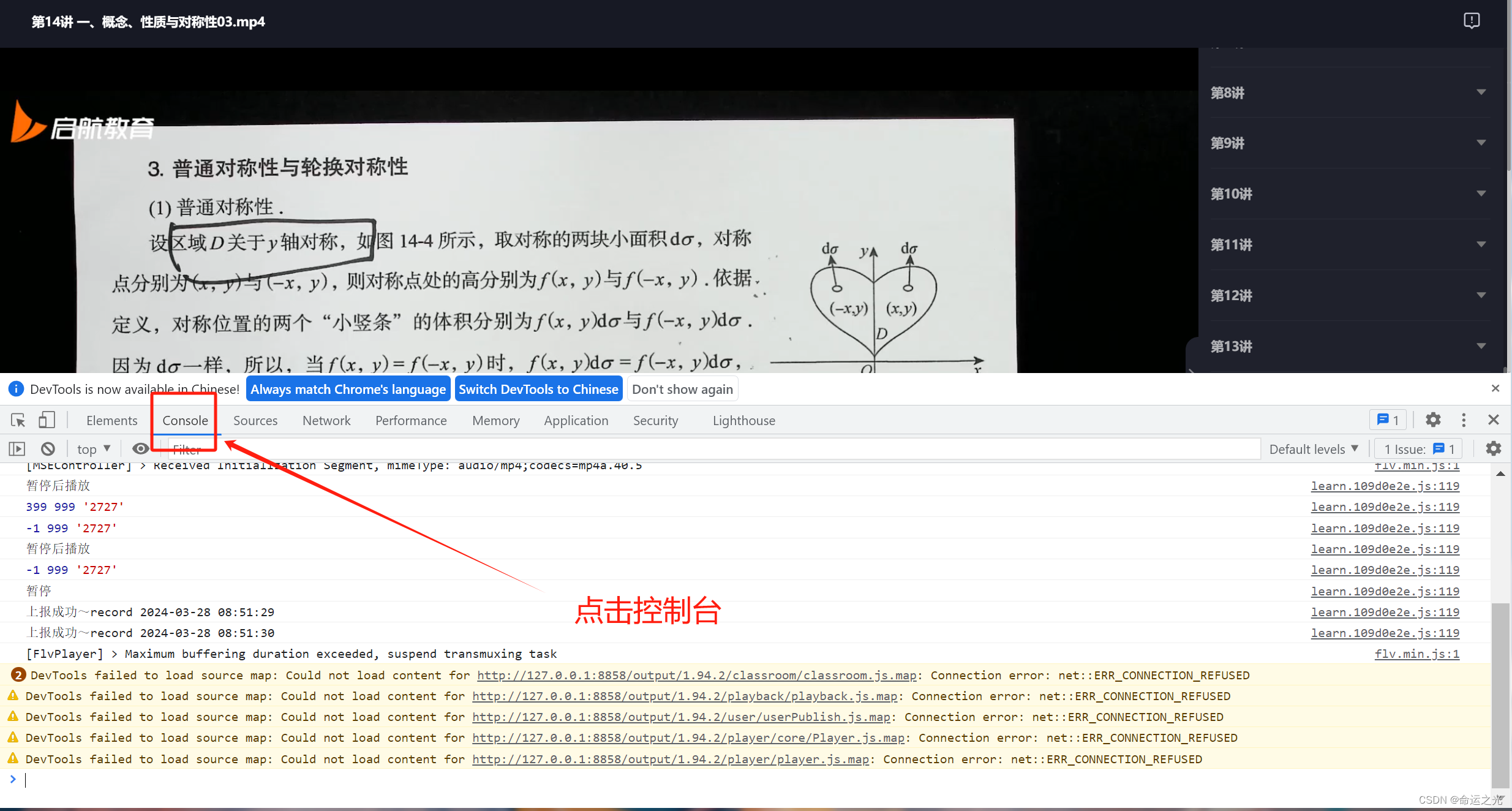Open console settings gear icon

(1494, 449)
